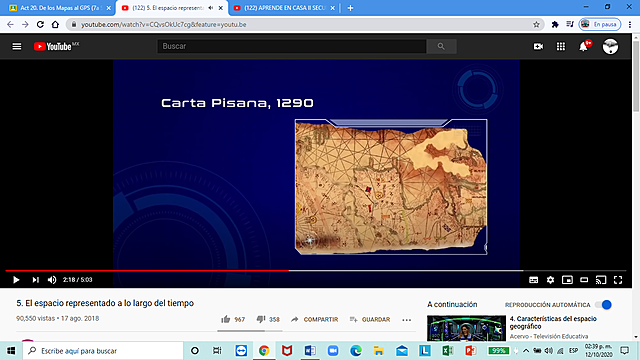Click the Windows taskbar search box
The height and width of the screenshot is (360, 640).
click(x=103, y=351)
